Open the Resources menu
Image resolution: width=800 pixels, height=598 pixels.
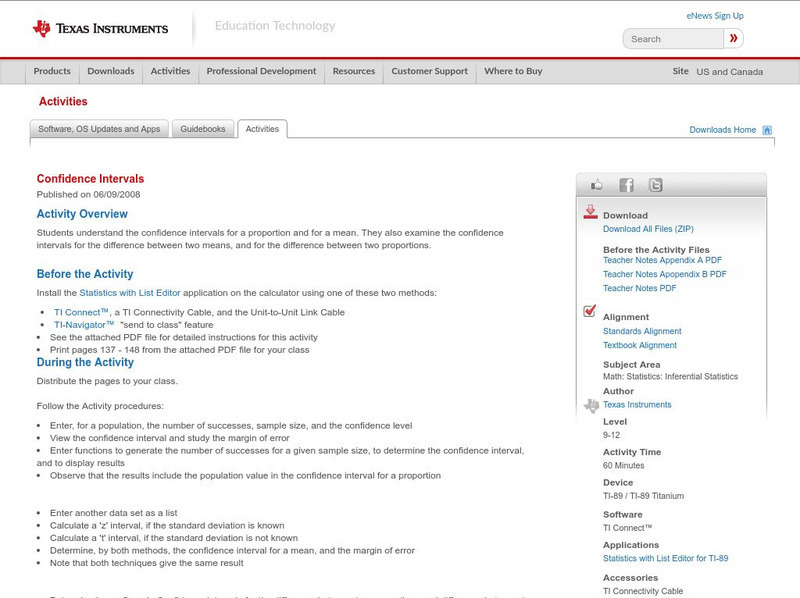[x=354, y=71]
